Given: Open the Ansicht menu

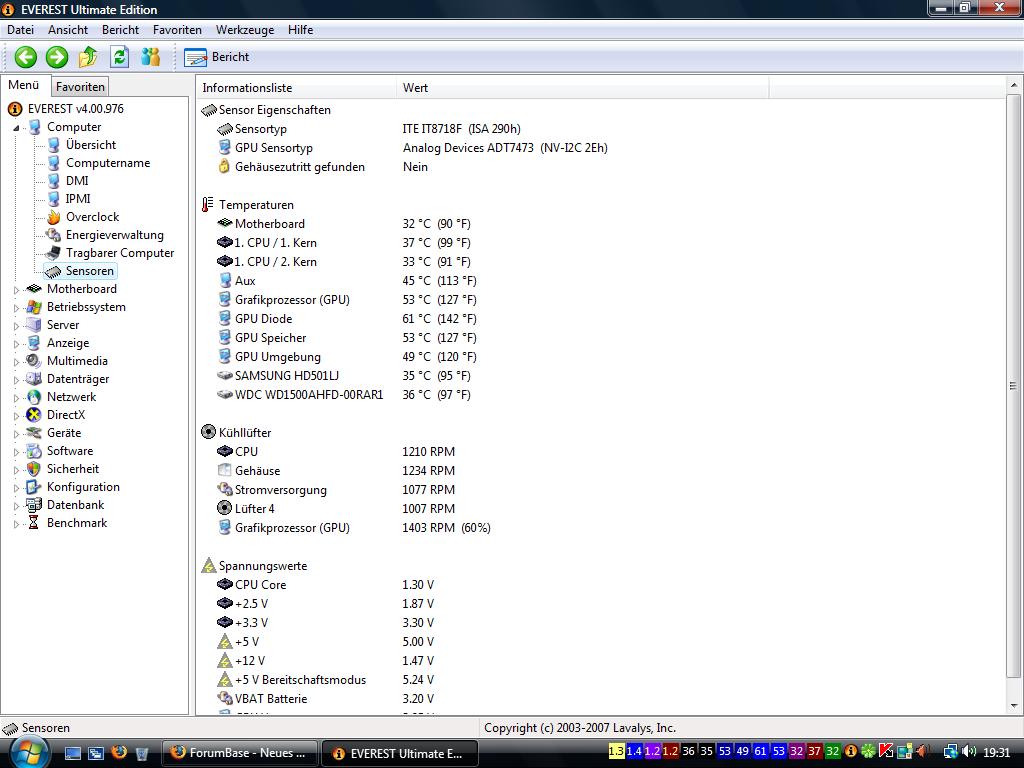Looking at the screenshot, I should tap(68, 30).
